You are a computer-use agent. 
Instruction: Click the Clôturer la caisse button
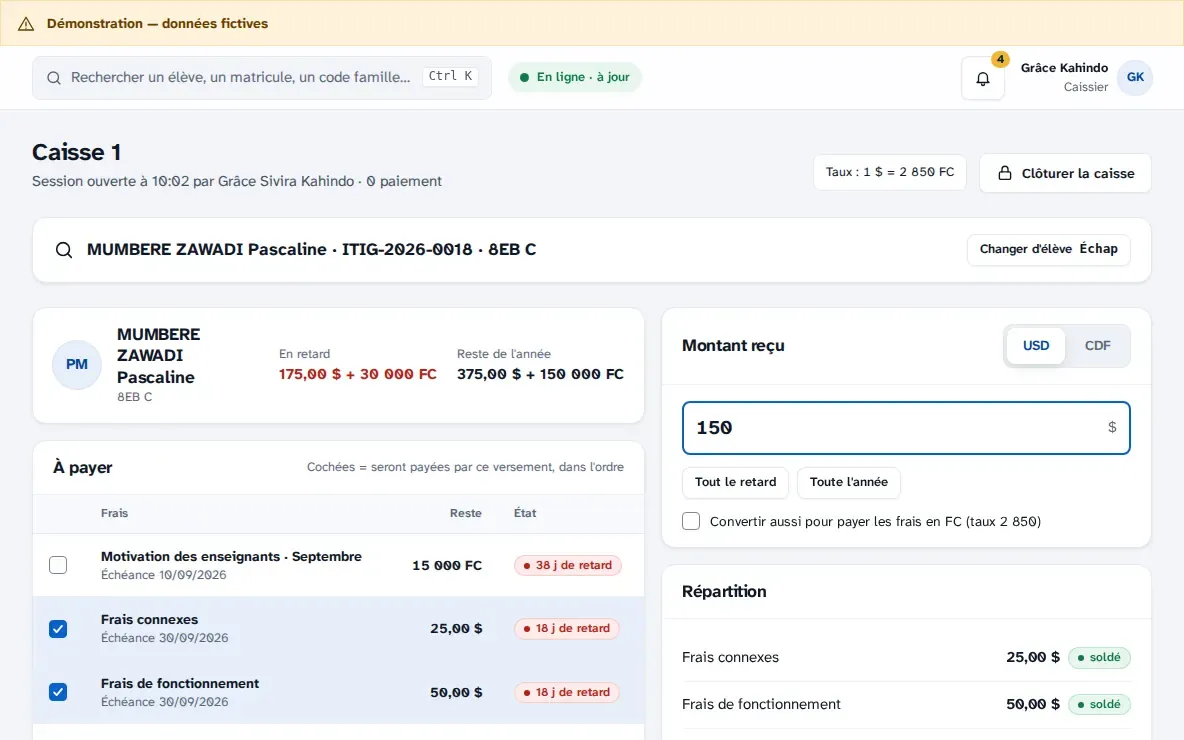click(x=1065, y=173)
